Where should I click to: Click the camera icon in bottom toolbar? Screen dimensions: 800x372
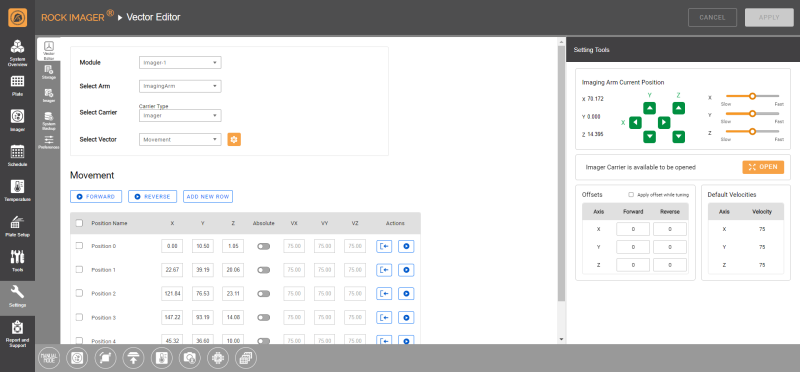[190, 358]
